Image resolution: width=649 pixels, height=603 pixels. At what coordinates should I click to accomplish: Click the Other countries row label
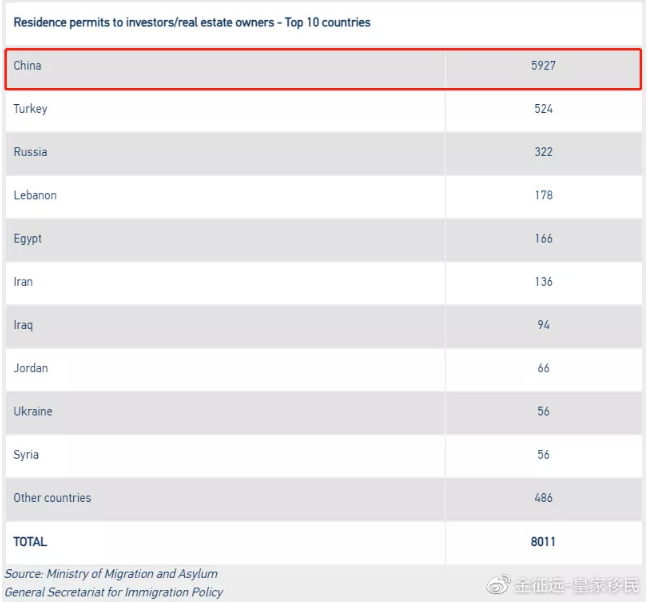tap(52, 498)
